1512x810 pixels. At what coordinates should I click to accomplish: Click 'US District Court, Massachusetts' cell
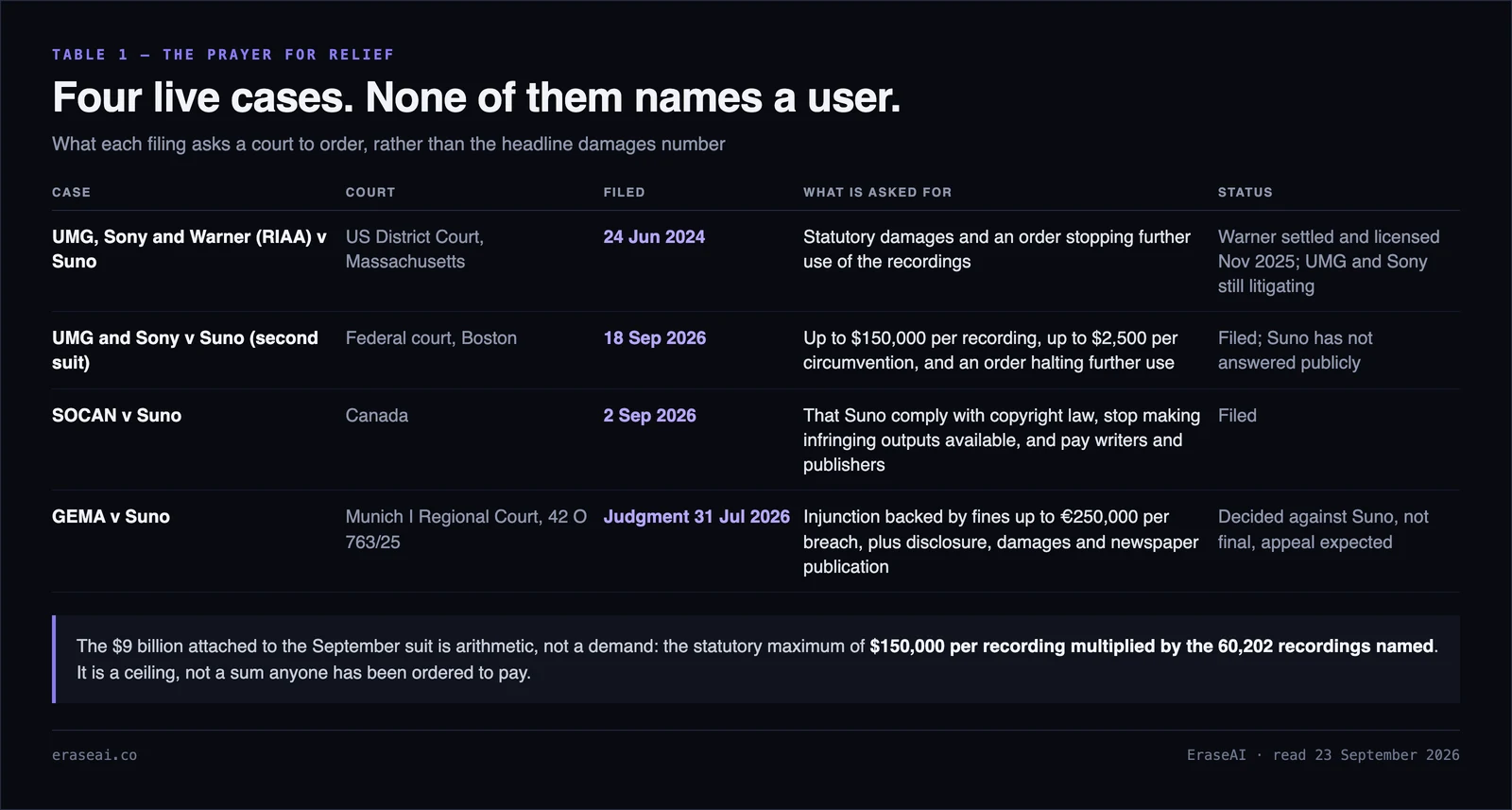415,249
